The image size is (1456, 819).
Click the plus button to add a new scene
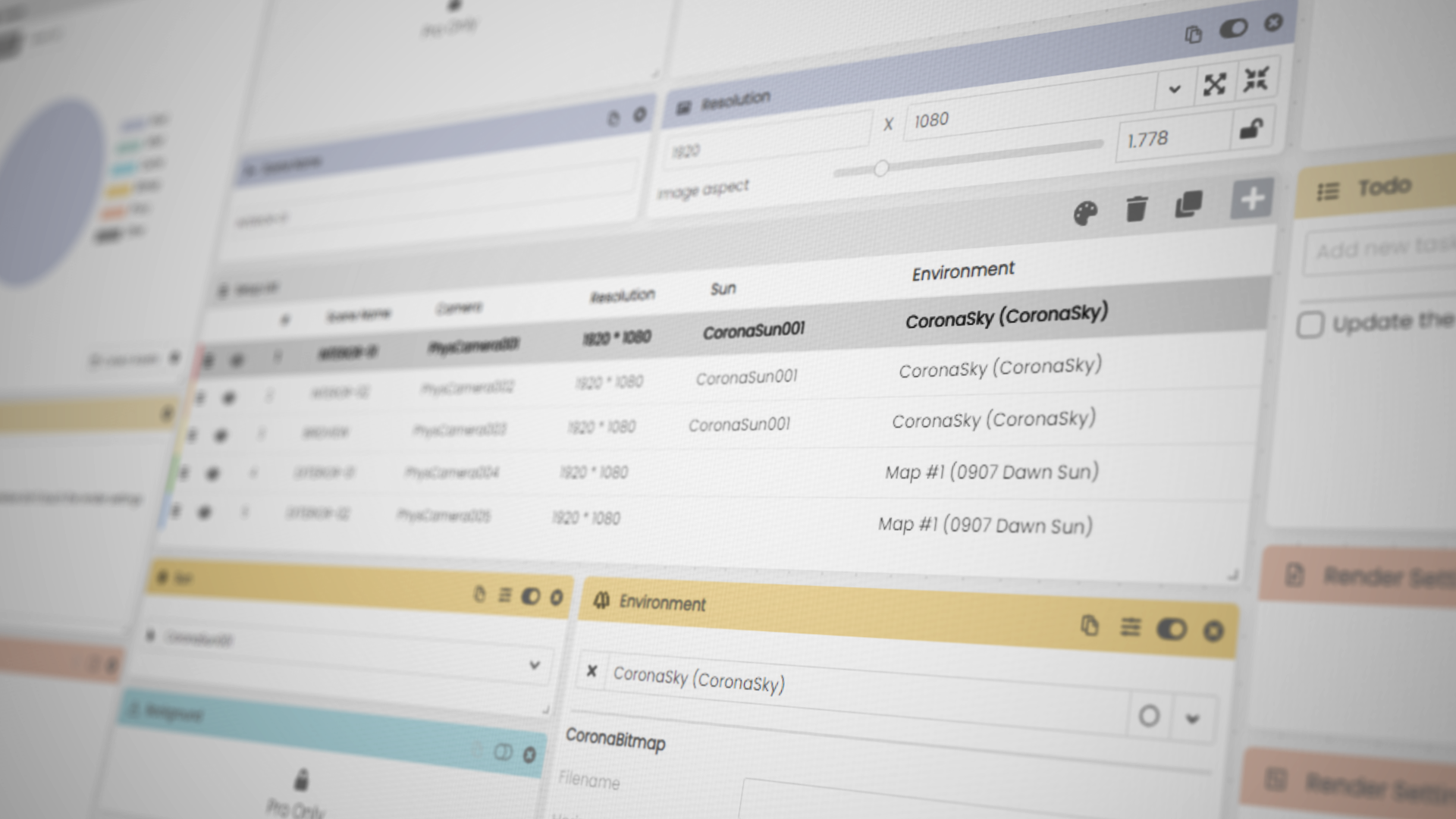[x=1251, y=199]
